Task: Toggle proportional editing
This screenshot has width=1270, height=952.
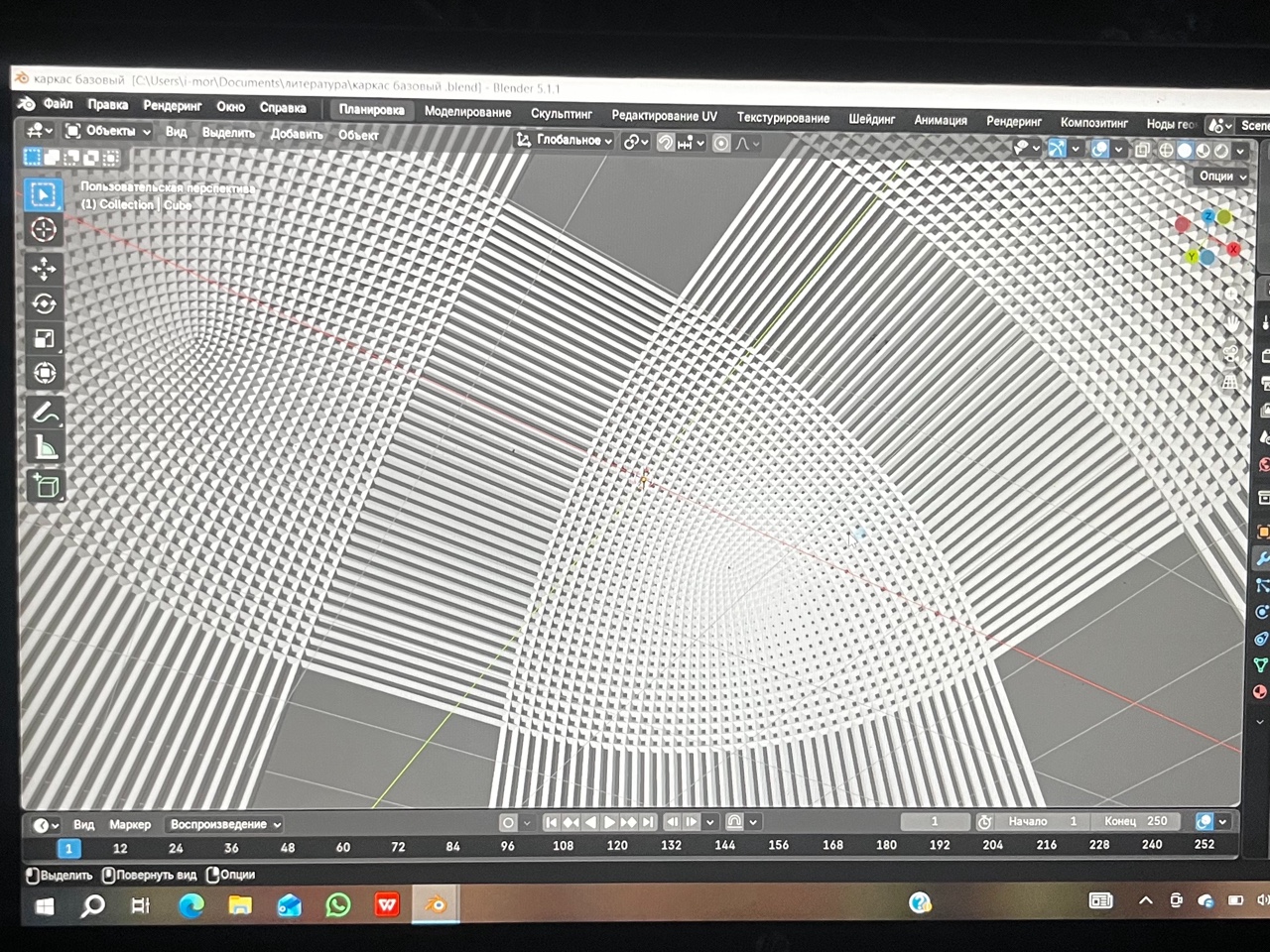Action: tap(721, 144)
